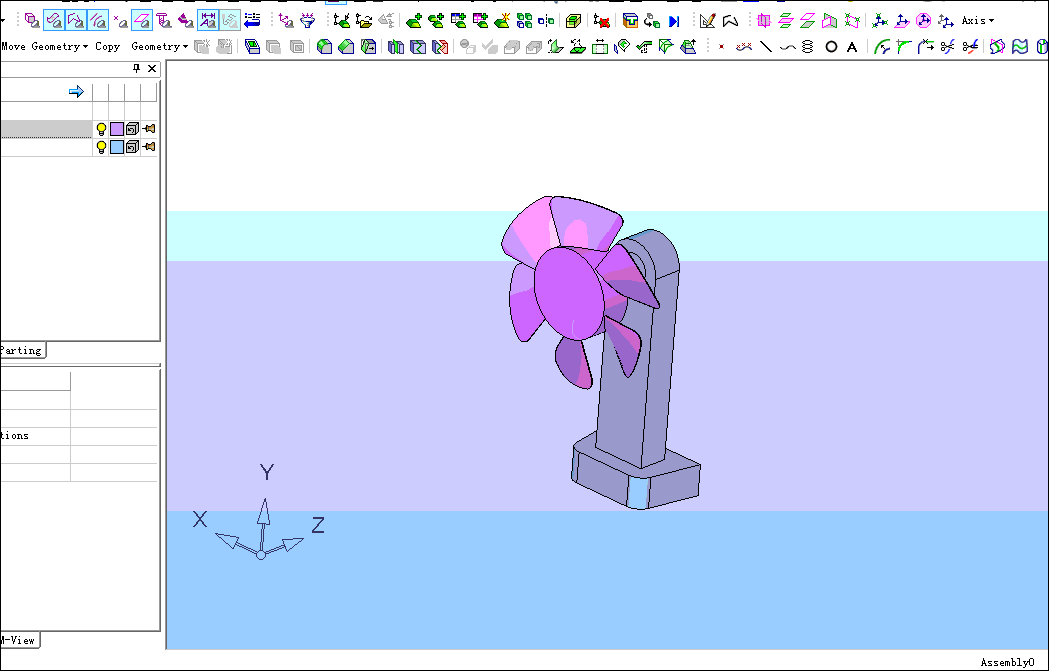The width and height of the screenshot is (1049, 671).
Task: Open the Axis dropdown
Action: point(977,21)
